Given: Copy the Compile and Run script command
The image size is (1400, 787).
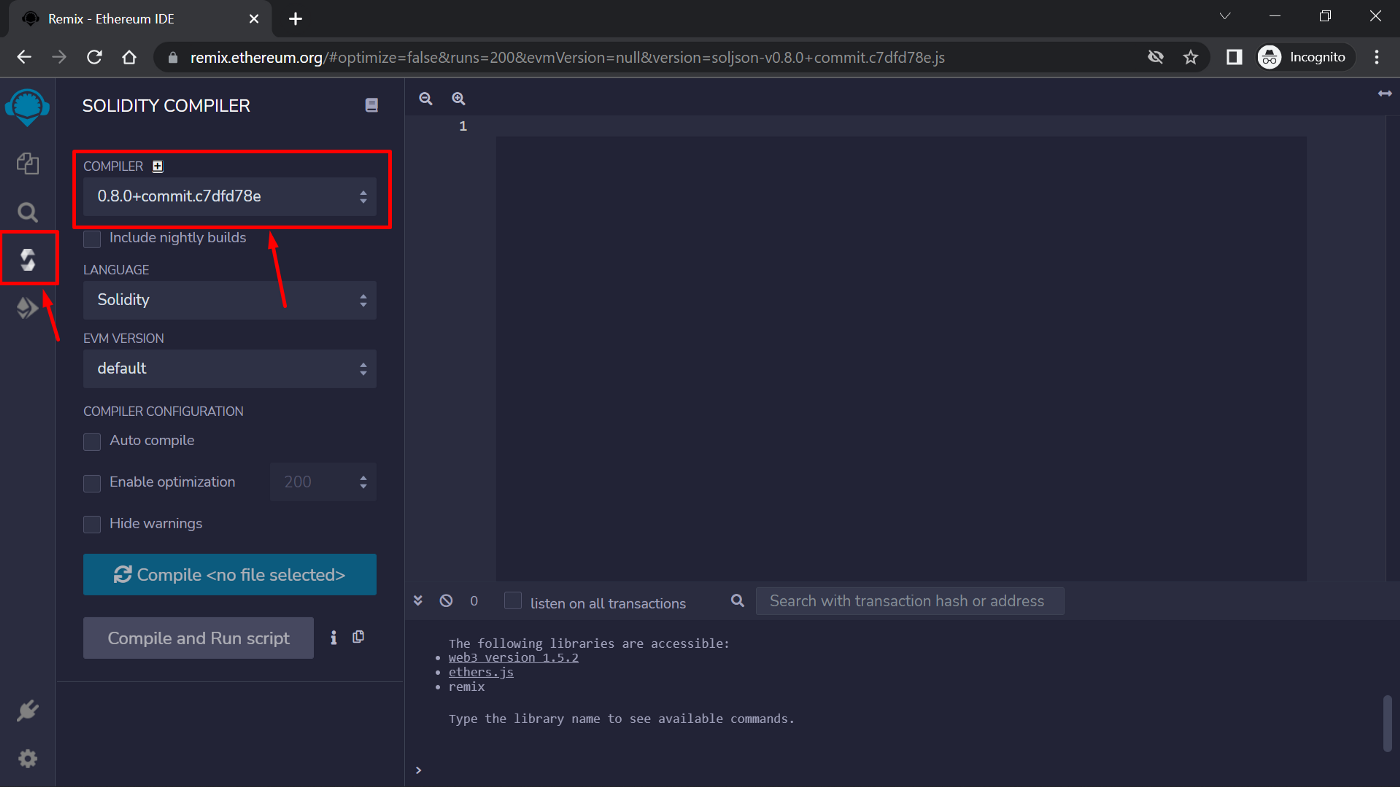Looking at the screenshot, I should 358,636.
